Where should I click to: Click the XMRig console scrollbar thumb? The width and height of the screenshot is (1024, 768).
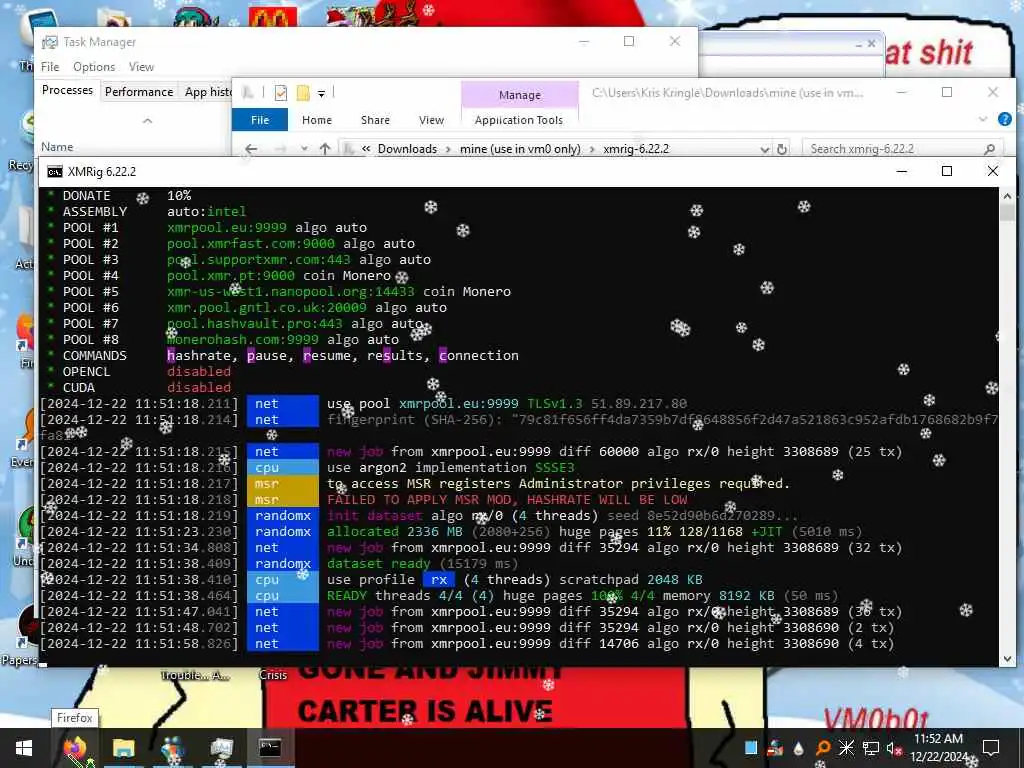click(x=1007, y=213)
